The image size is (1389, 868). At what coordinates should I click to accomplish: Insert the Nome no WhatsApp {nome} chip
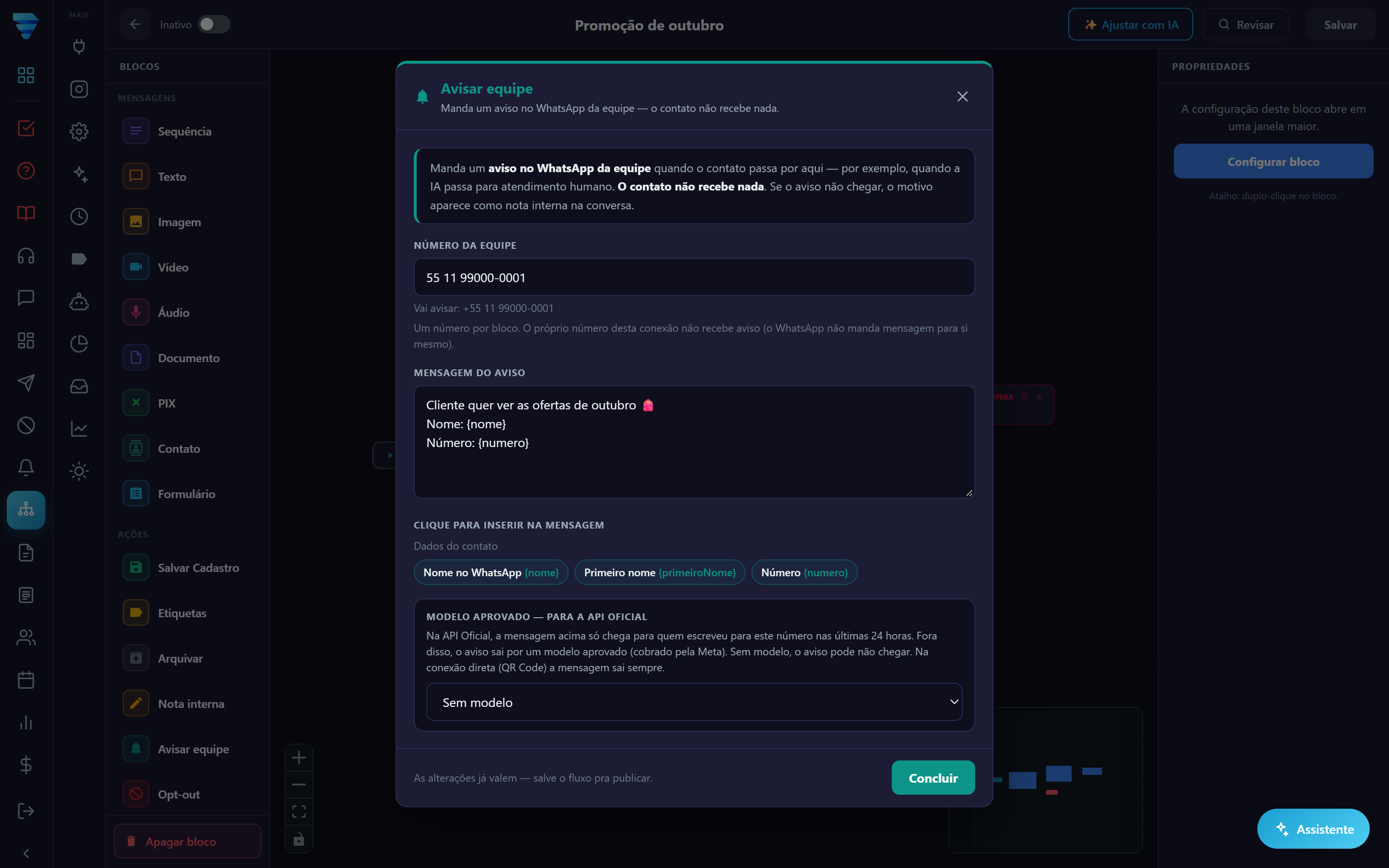point(491,572)
